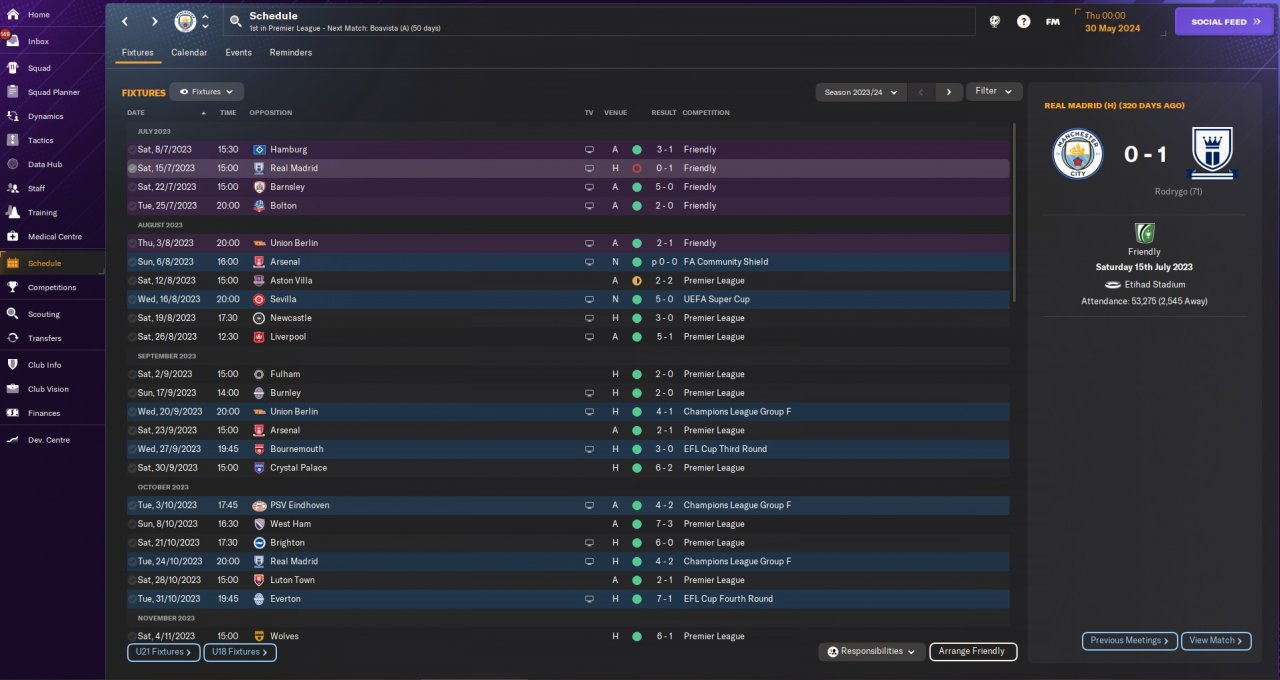The height and width of the screenshot is (680, 1280).
Task: Click the View Match button
Action: pos(1216,641)
